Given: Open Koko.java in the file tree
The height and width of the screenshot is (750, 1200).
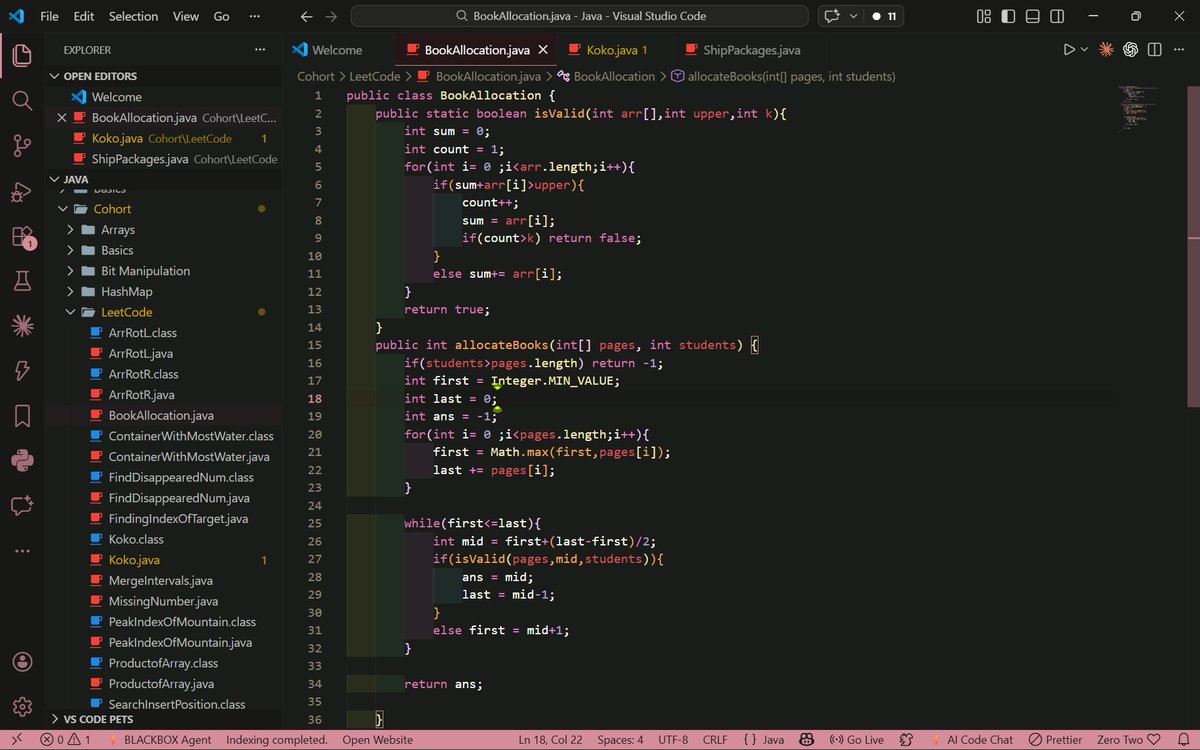Looking at the screenshot, I should [134, 560].
